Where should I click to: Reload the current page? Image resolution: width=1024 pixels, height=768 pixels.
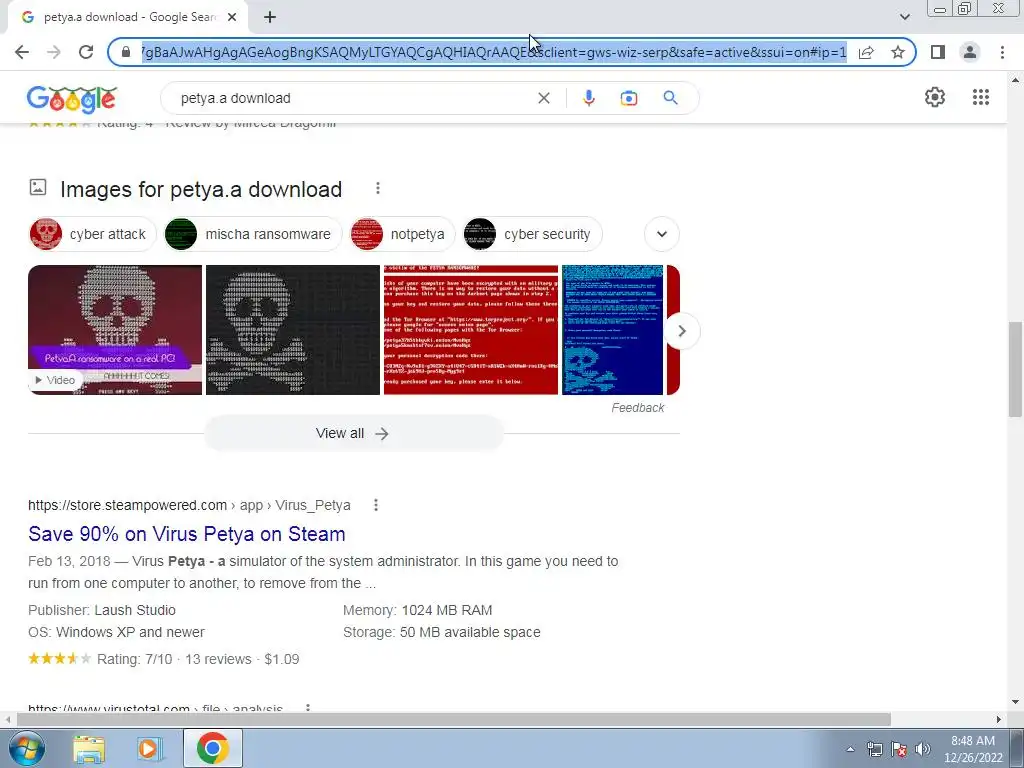click(x=86, y=52)
